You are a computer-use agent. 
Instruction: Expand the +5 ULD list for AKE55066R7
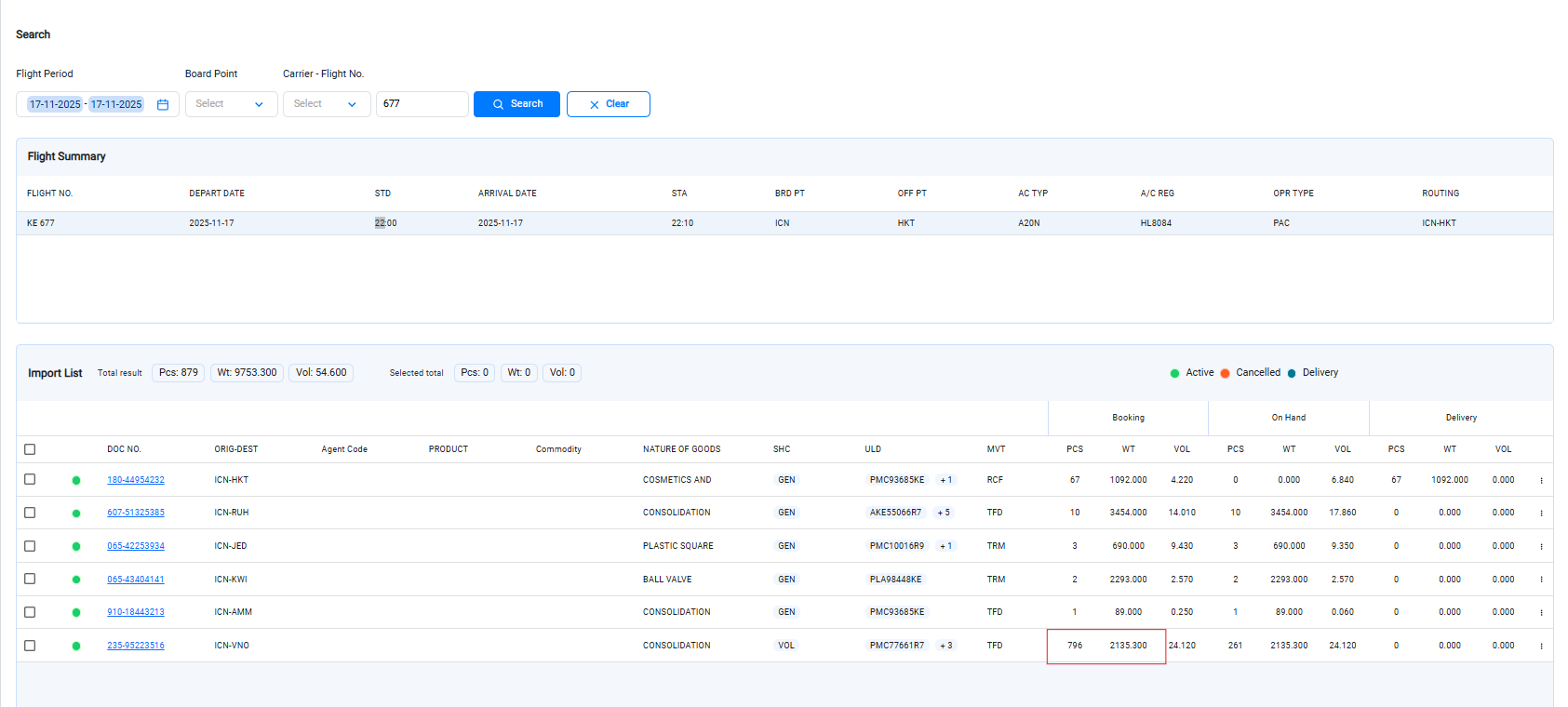click(943, 513)
